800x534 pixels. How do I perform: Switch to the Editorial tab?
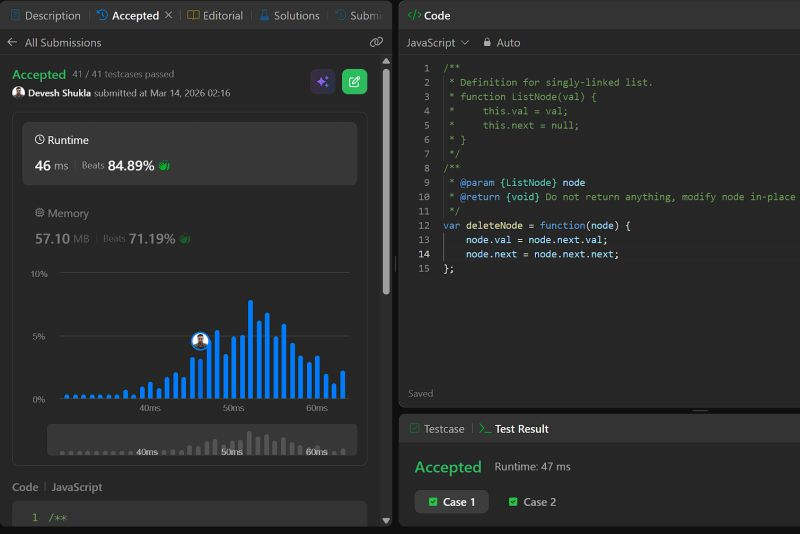pyautogui.click(x=215, y=16)
